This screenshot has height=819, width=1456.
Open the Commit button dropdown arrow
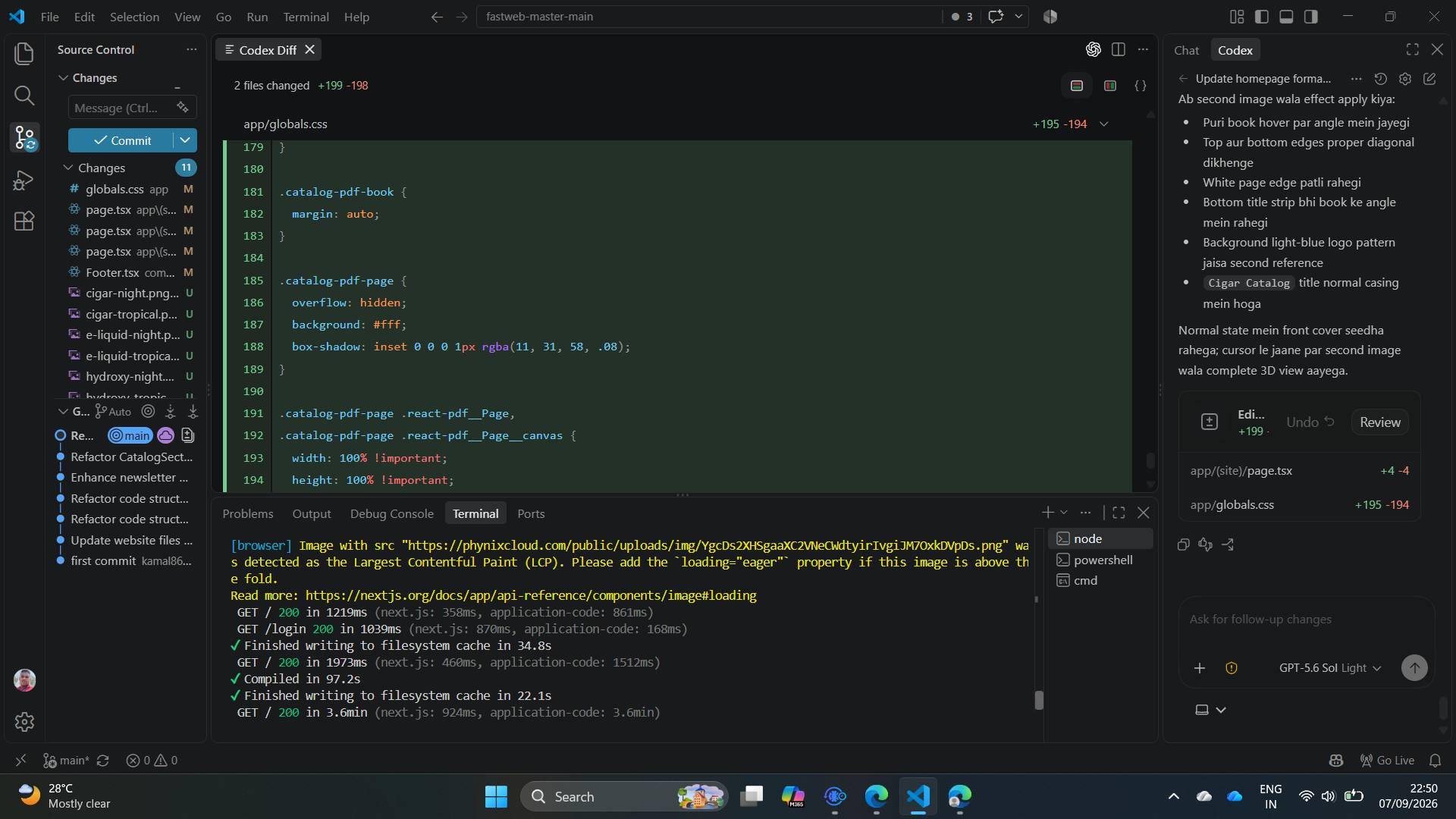(185, 140)
